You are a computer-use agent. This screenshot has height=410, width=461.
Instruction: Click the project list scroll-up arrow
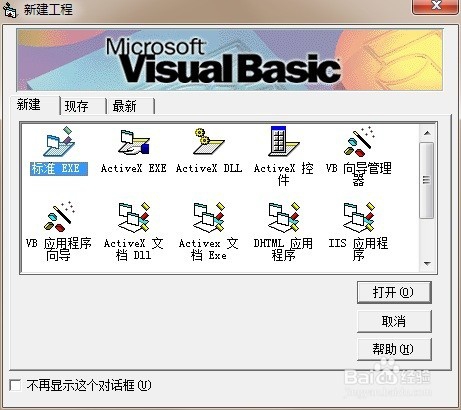[428, 133]
